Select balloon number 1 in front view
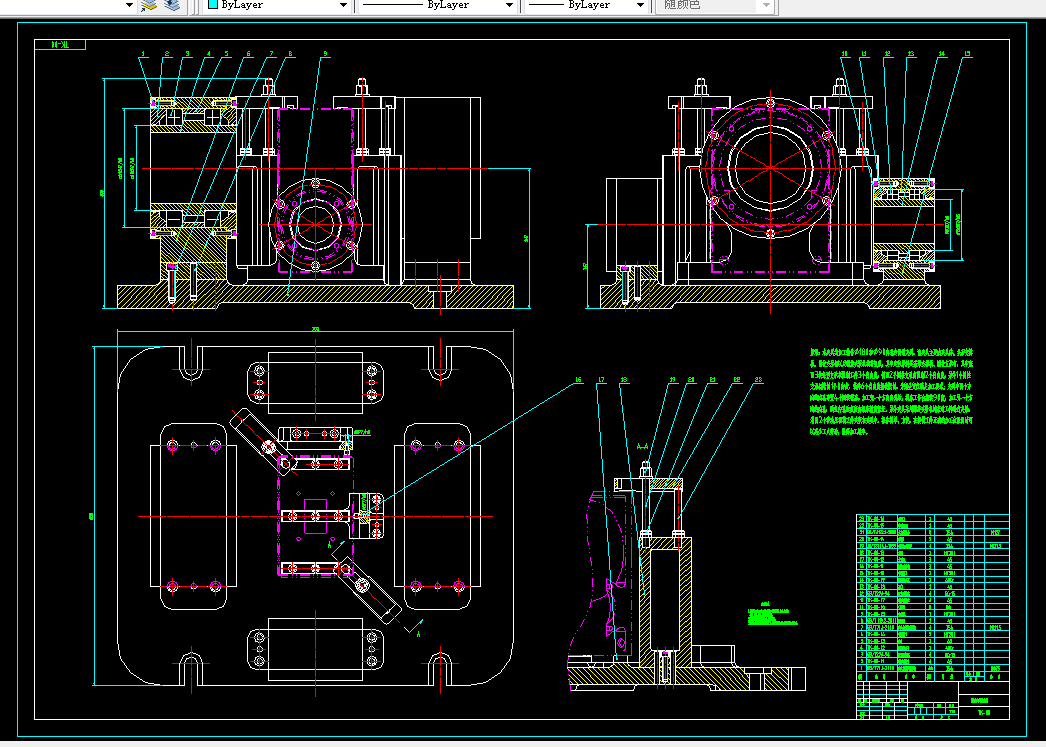1046x747 pixels. point(142,54)
